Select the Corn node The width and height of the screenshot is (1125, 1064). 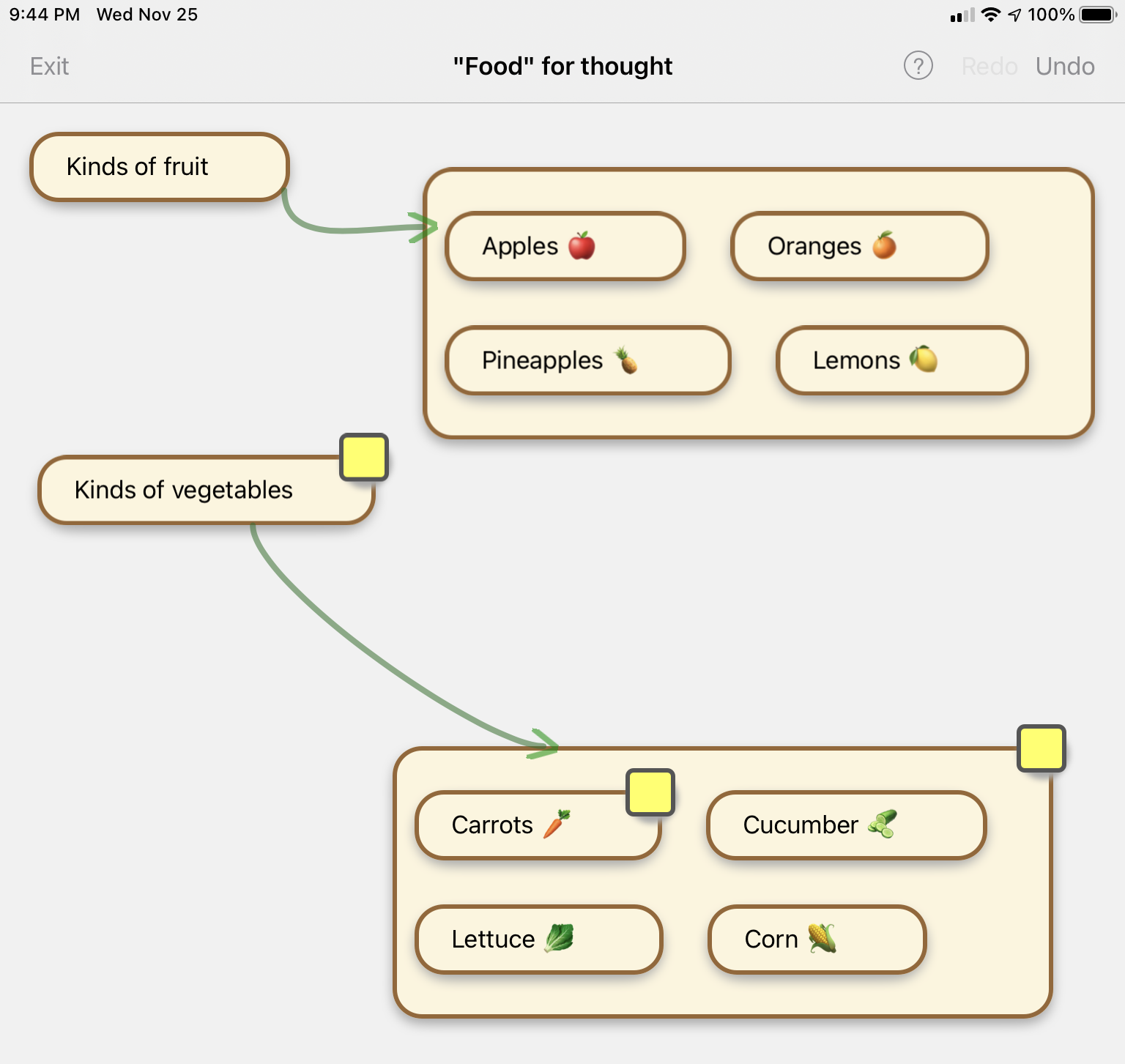point(817,940)
